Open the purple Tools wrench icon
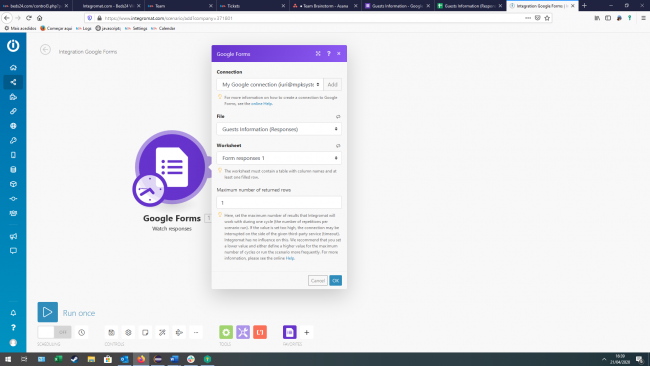The width and height of the screenshot is (650, 366). pyautogui.click(x=243, y=332)
